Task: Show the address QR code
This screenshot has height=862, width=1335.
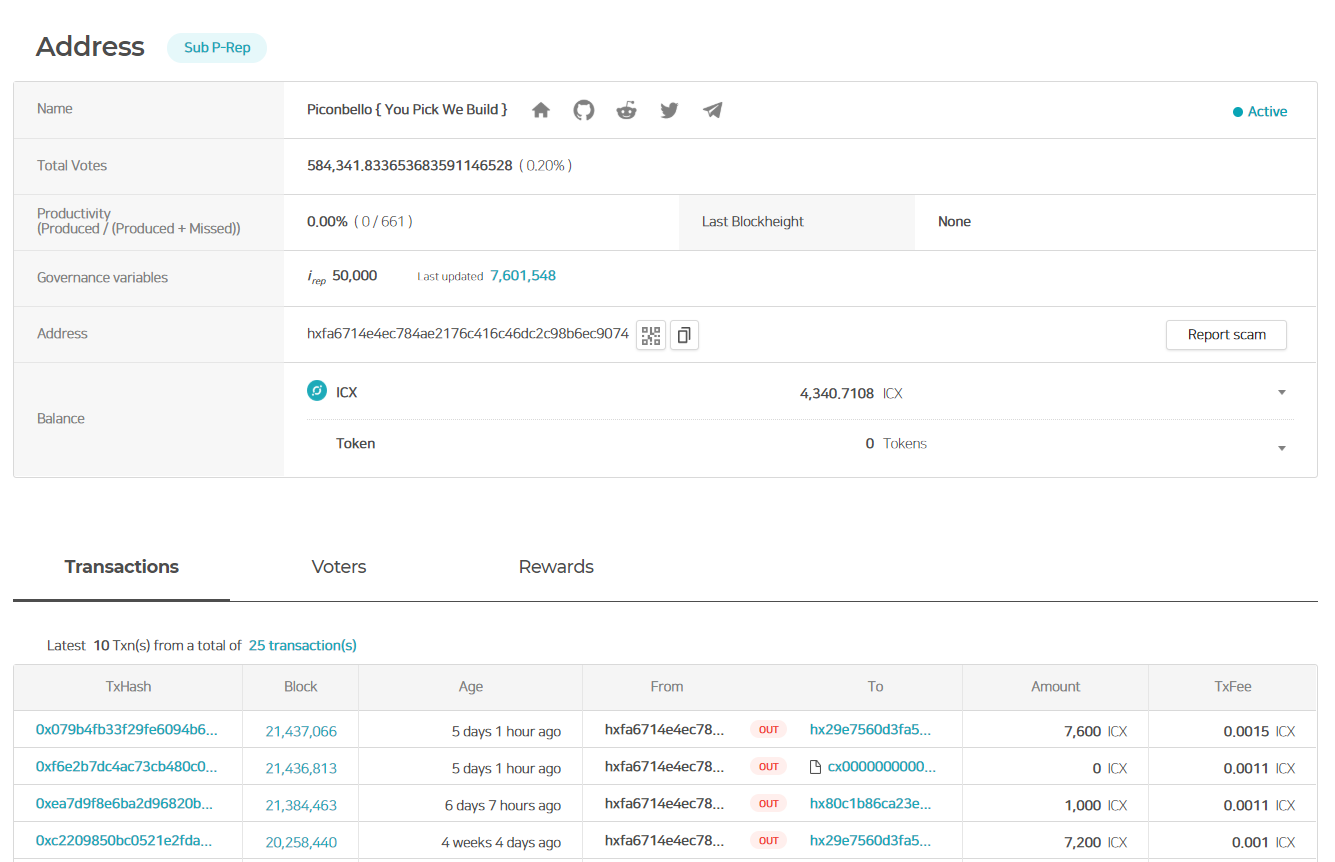Action: coord(651,335)
